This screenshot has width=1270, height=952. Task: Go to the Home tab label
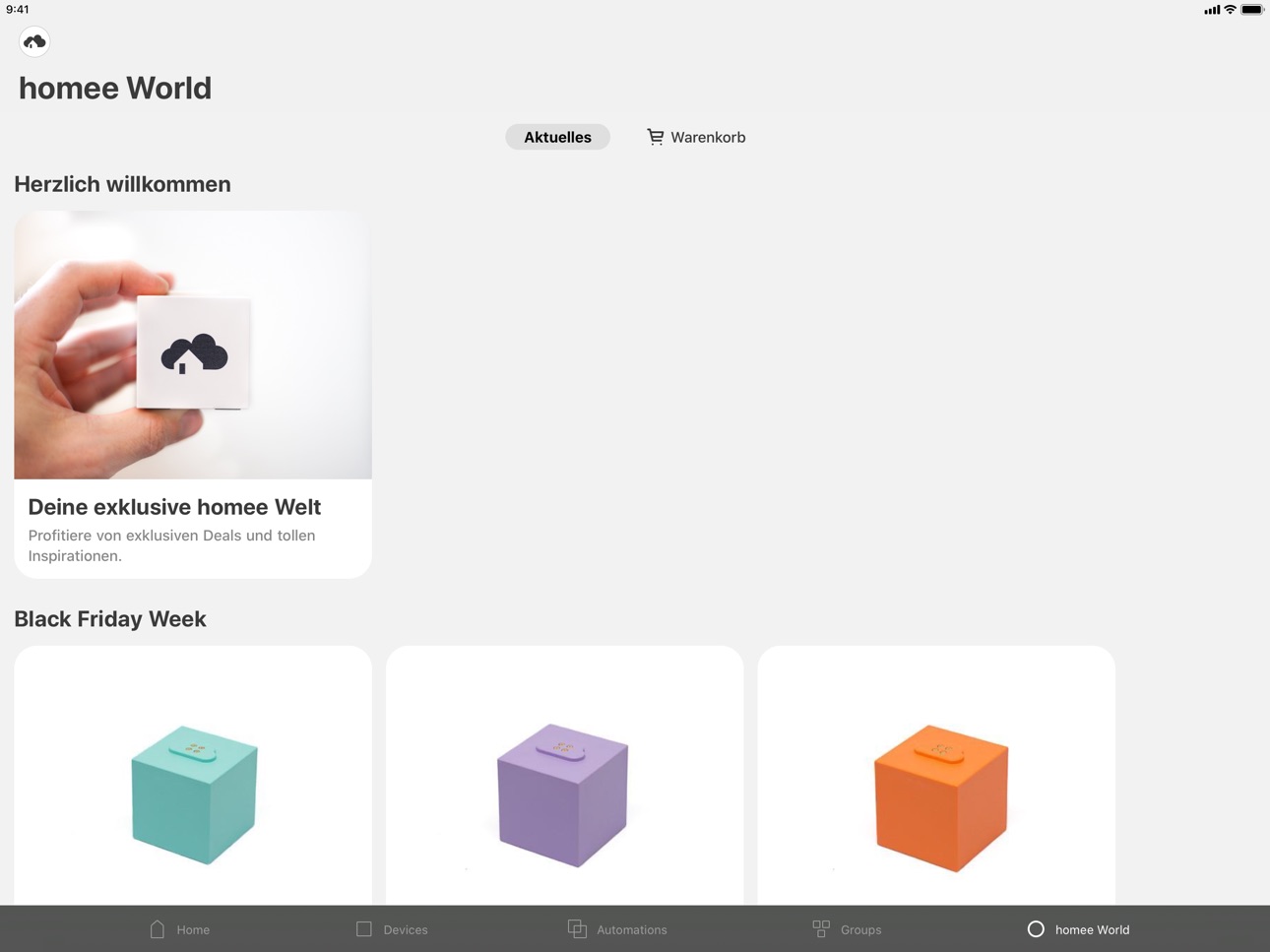(193, 929)
